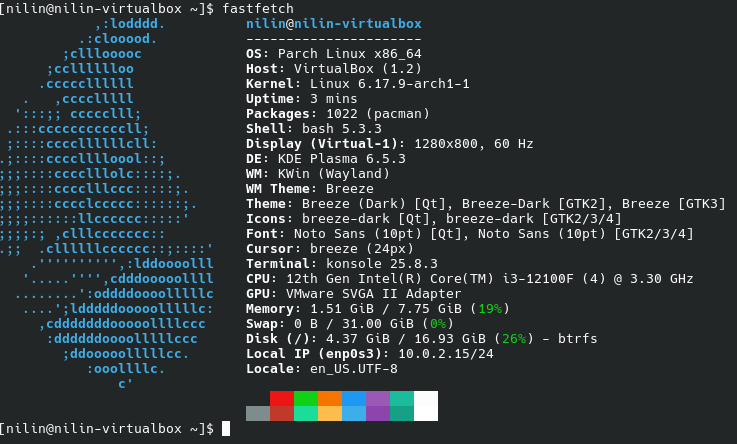The image size is (737, 444).
Task: Click 'Terminal: konsole 25.8.3' line
Action: point(342,265)
